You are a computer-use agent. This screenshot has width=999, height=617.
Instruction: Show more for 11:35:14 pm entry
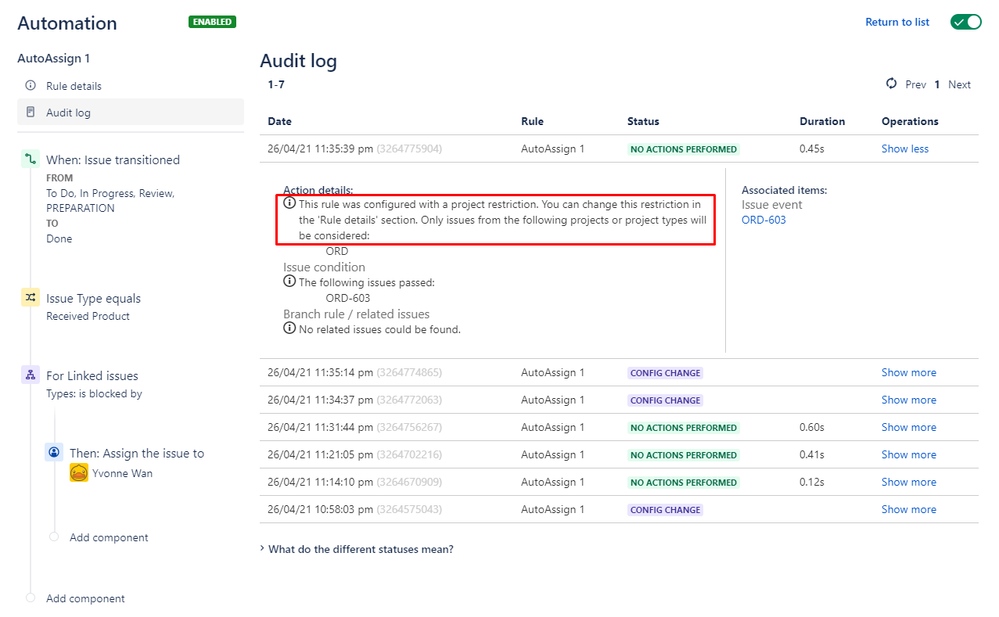pyautogui.click(x=909, y=372)
